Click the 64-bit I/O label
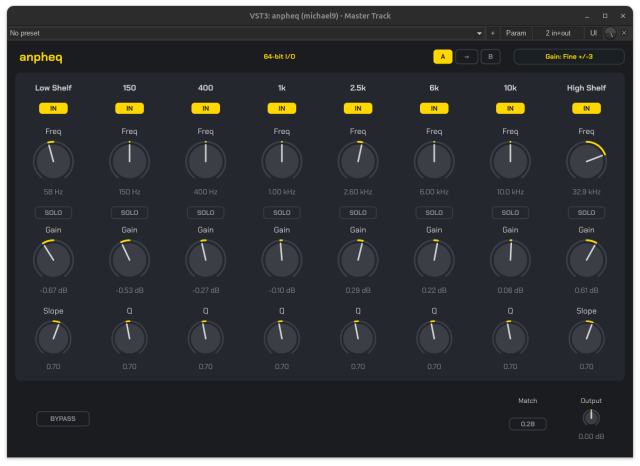Viewport: 640px width, 466px height. 279,57
